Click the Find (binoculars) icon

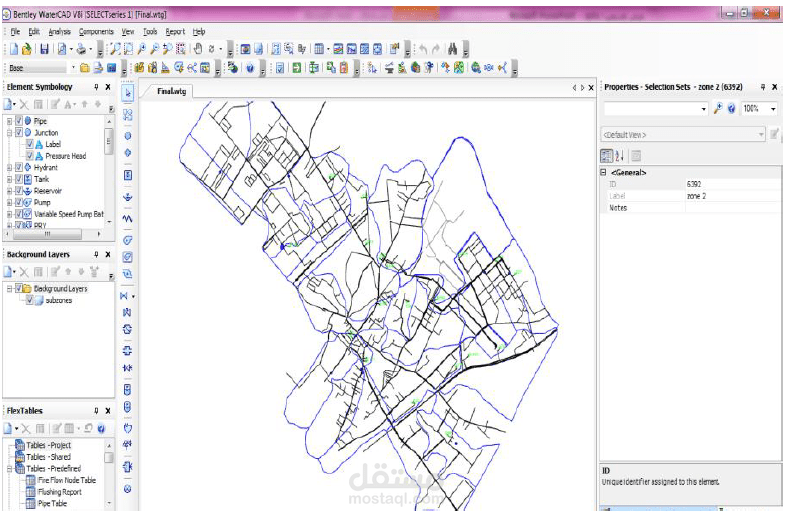[x=453, y=49]
